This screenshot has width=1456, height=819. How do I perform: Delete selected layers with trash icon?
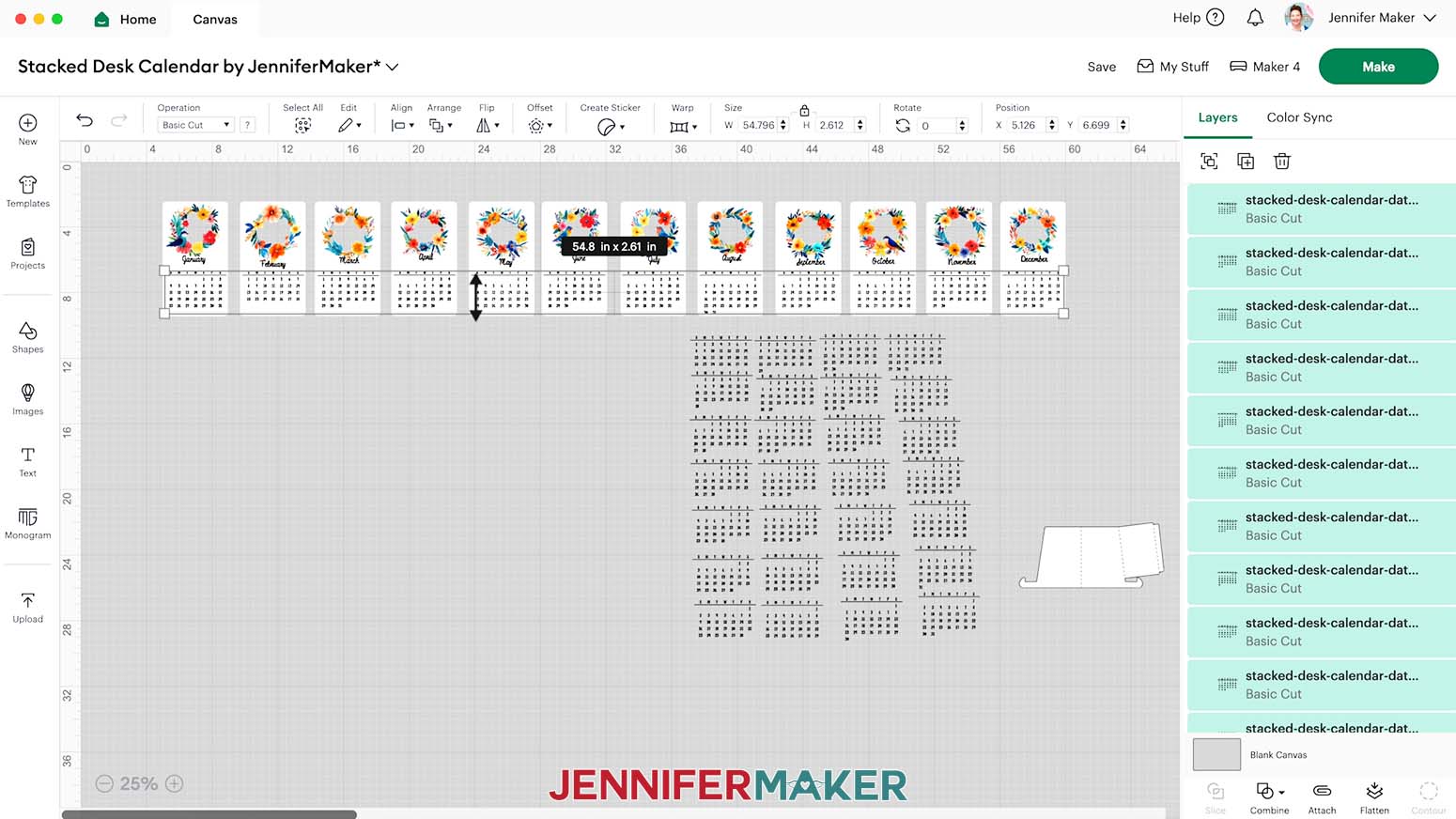point(1282,162)
